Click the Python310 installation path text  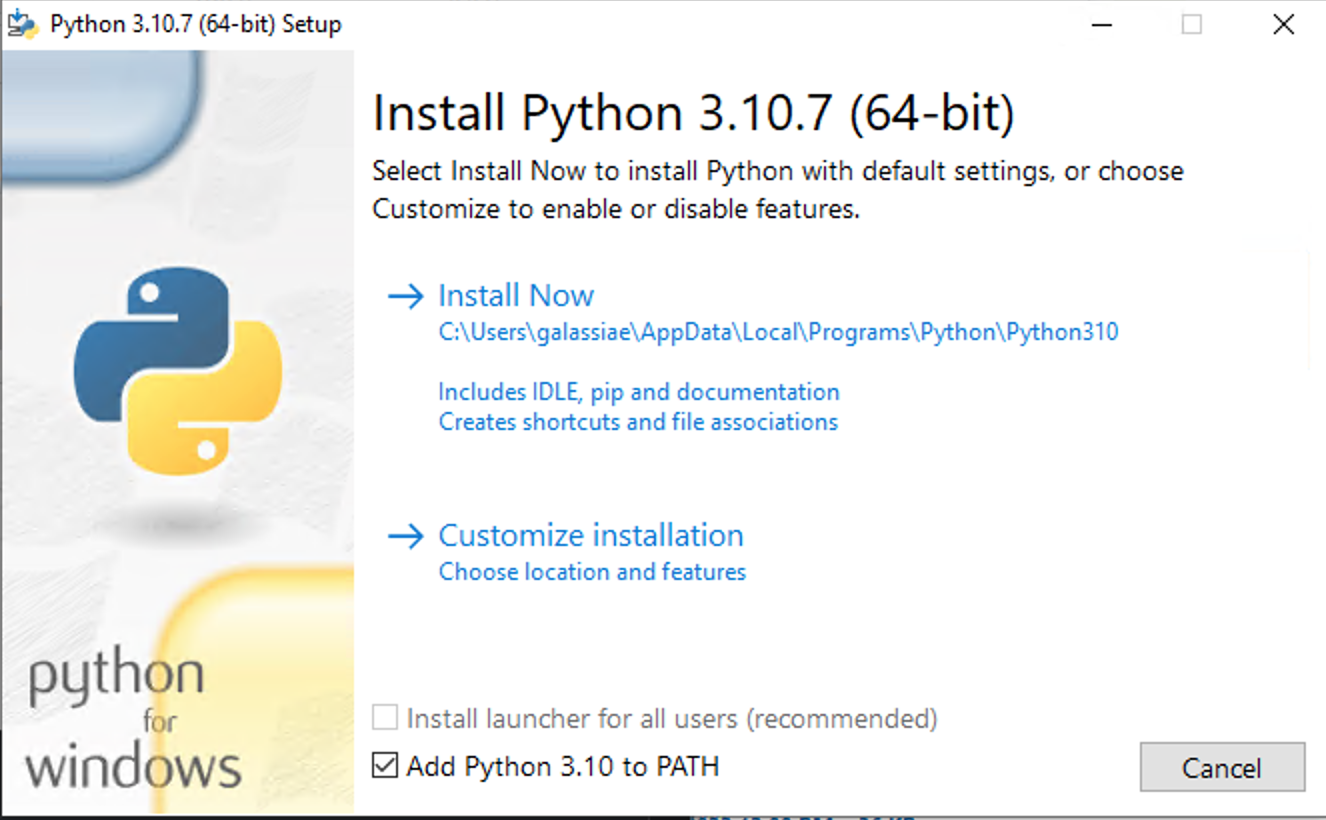click(778, 331)
